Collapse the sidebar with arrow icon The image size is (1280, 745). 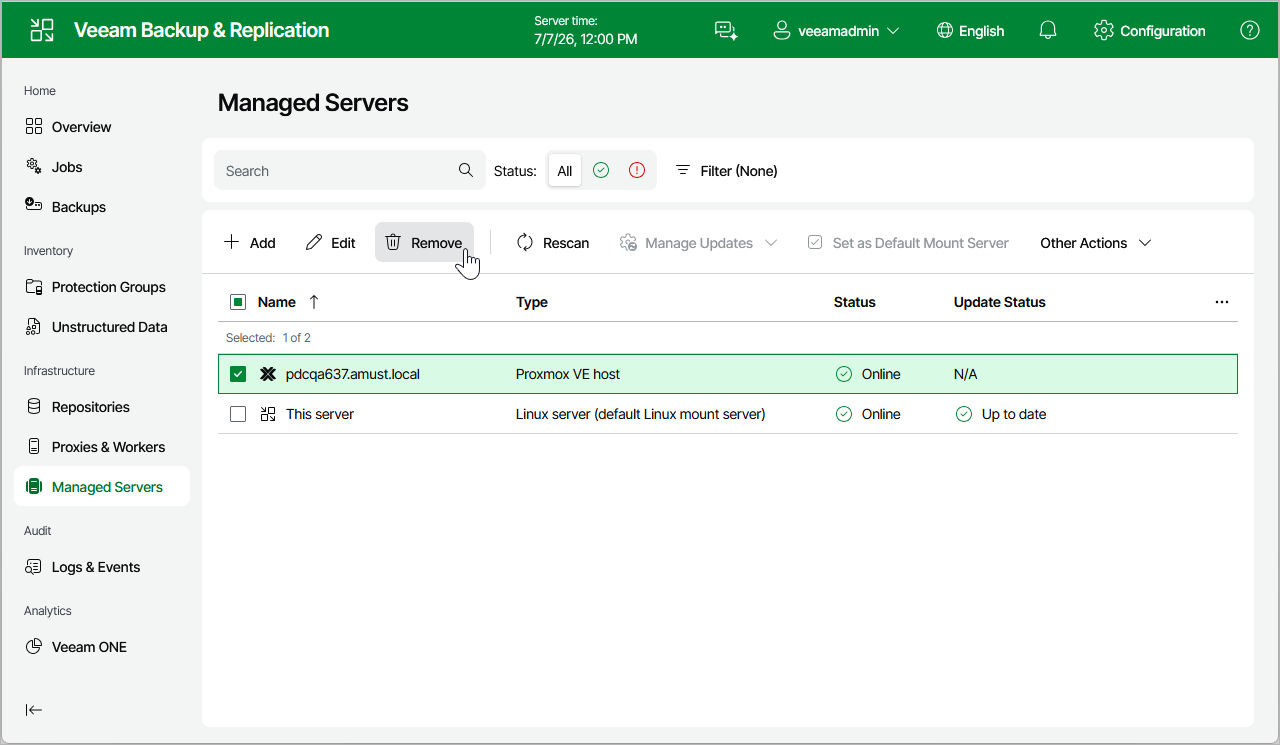[x=34, y=710]
